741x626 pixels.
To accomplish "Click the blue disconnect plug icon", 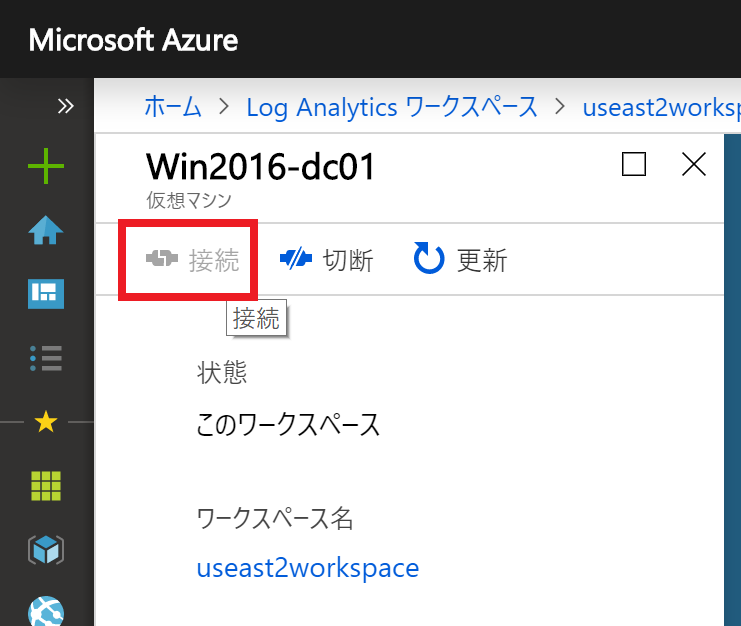I will 296,258.
